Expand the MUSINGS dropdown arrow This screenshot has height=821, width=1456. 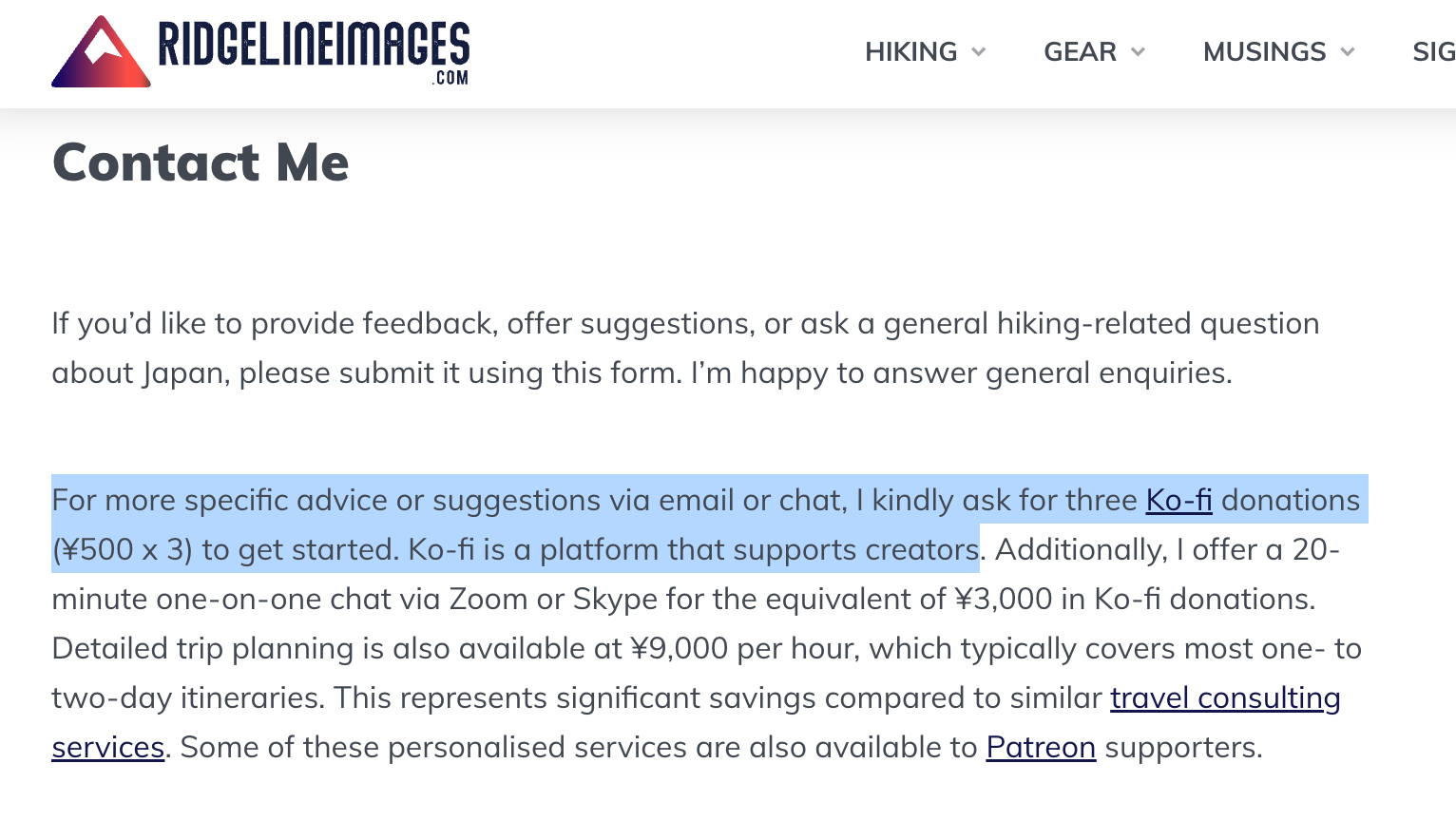1348,51
